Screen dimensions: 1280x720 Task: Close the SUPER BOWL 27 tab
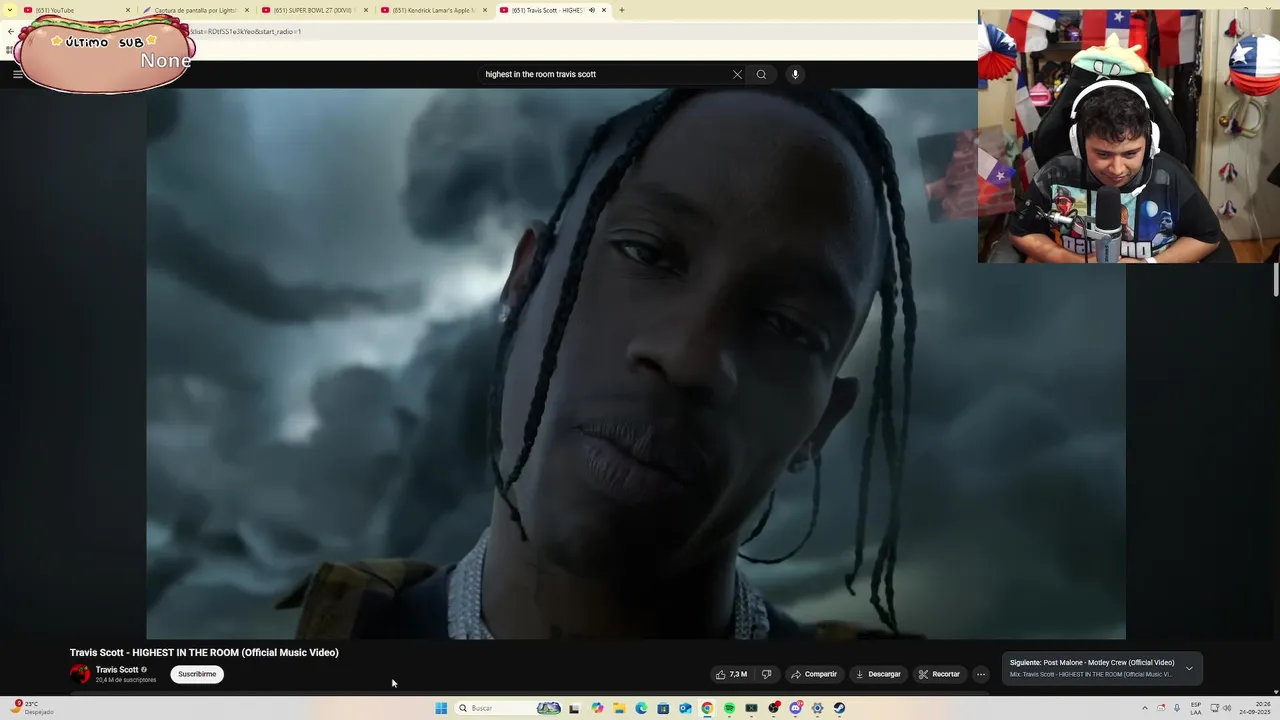click(366, 10)
